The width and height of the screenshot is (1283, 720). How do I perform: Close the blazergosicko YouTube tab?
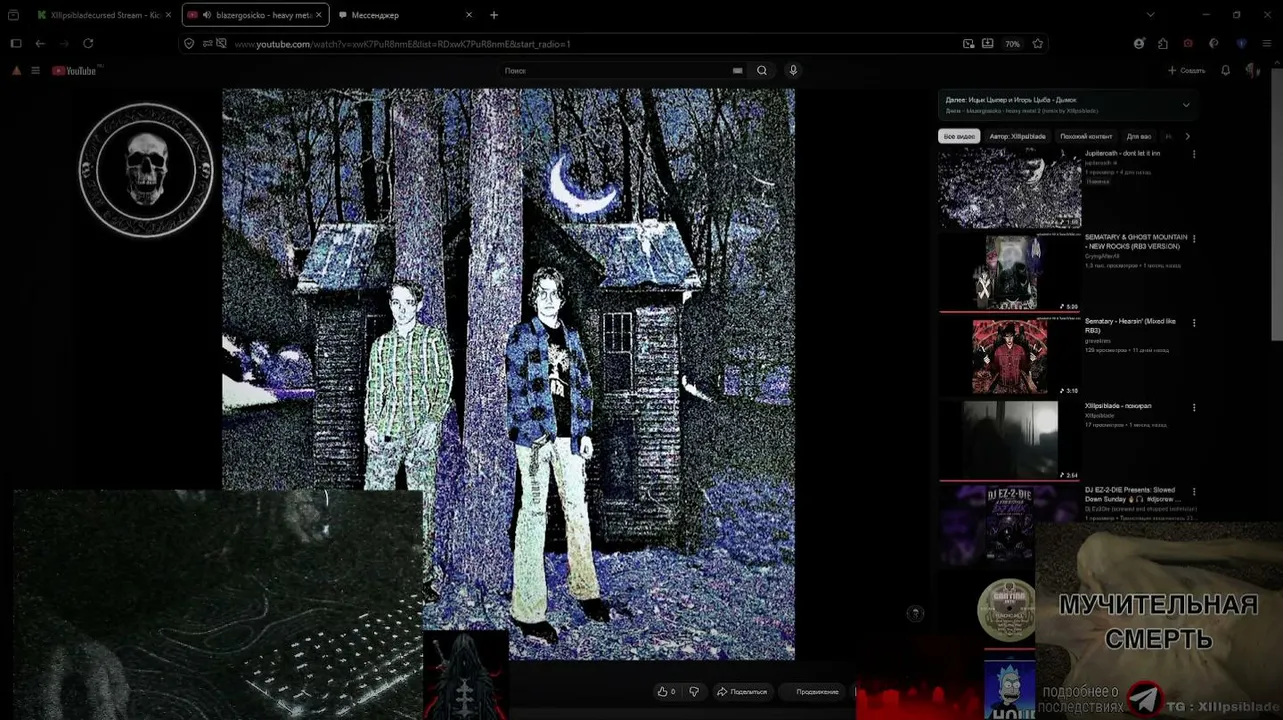pyautogui.click(x=320, y=15)
